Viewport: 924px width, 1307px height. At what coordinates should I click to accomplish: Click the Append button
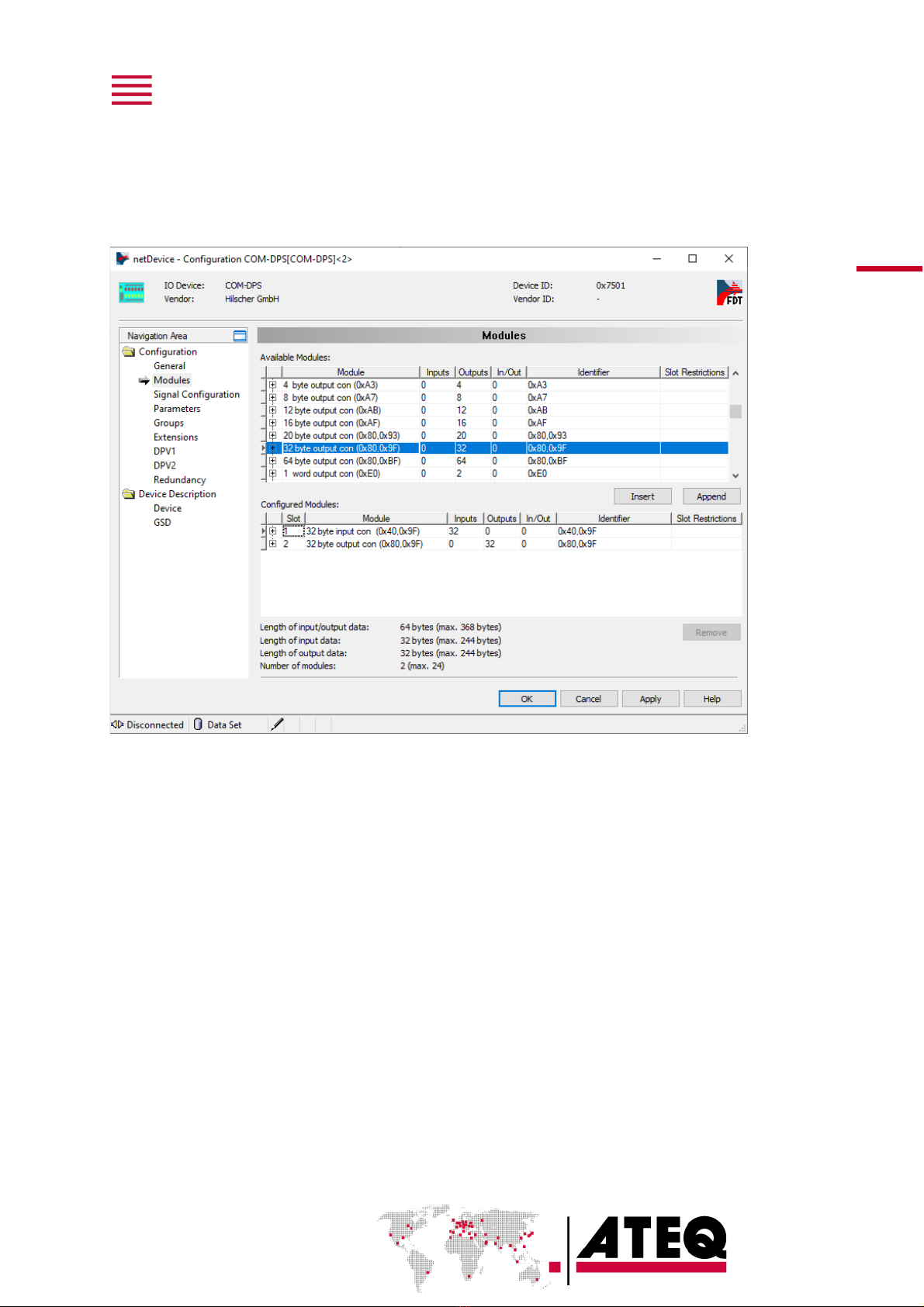(711, 496)
